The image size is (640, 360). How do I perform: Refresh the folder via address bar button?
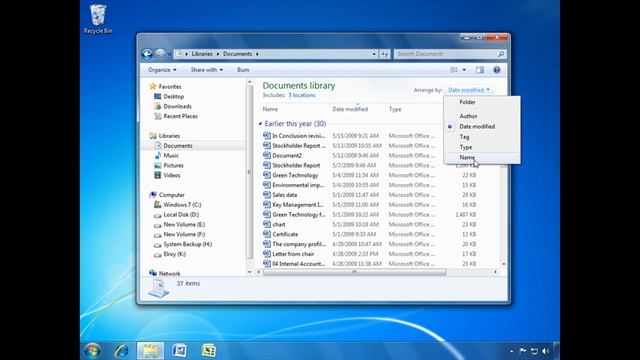(x=384, y=54)
